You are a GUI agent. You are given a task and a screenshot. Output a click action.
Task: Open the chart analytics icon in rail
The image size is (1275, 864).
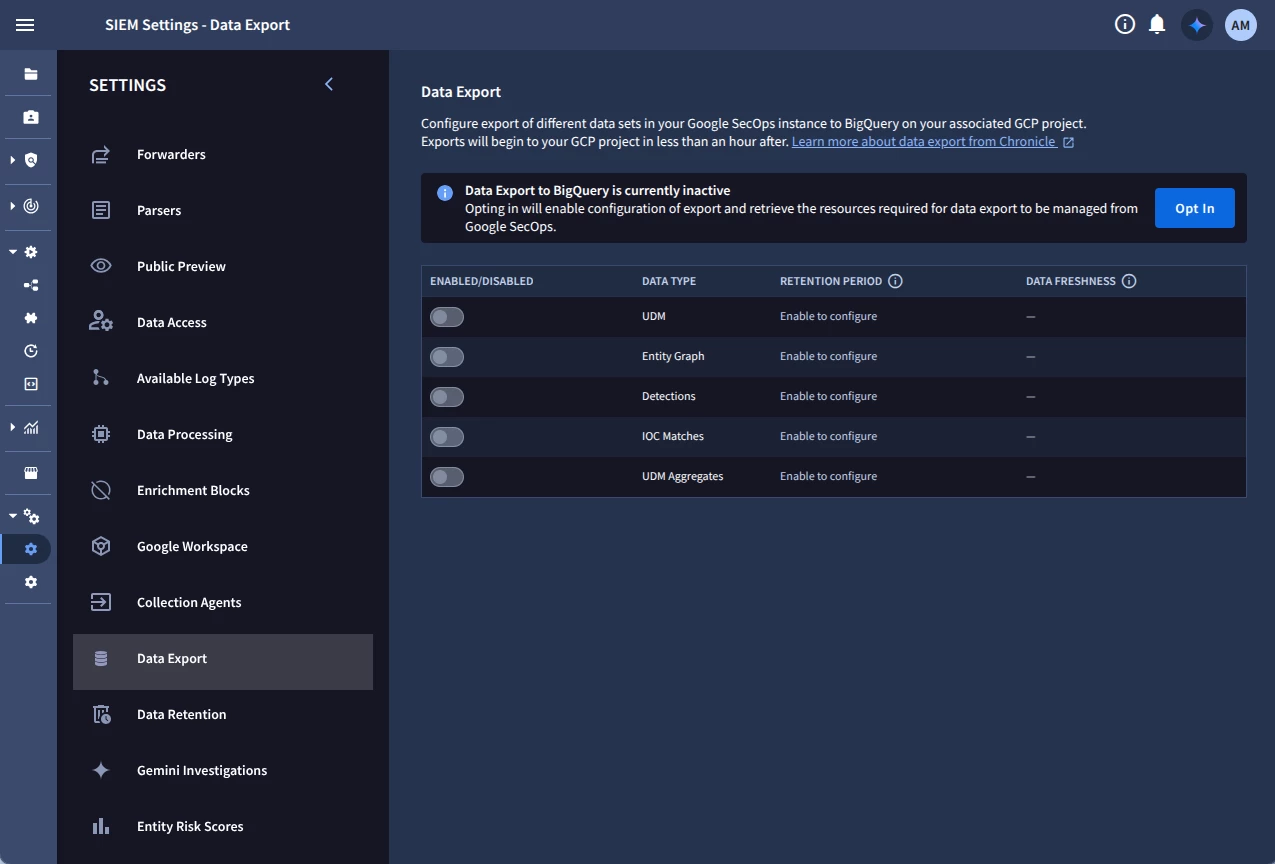point(31,427)
